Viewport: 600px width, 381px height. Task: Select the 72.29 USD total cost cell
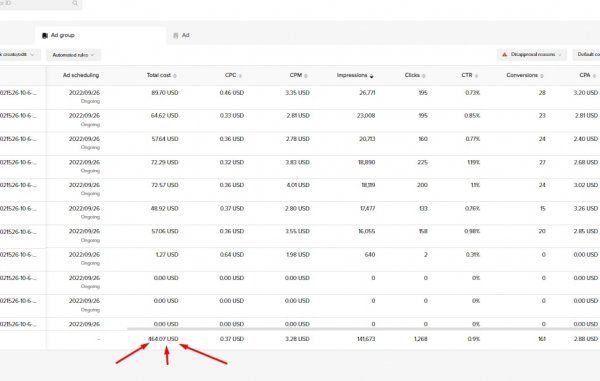pyautogui.click(x=165, y=162)
